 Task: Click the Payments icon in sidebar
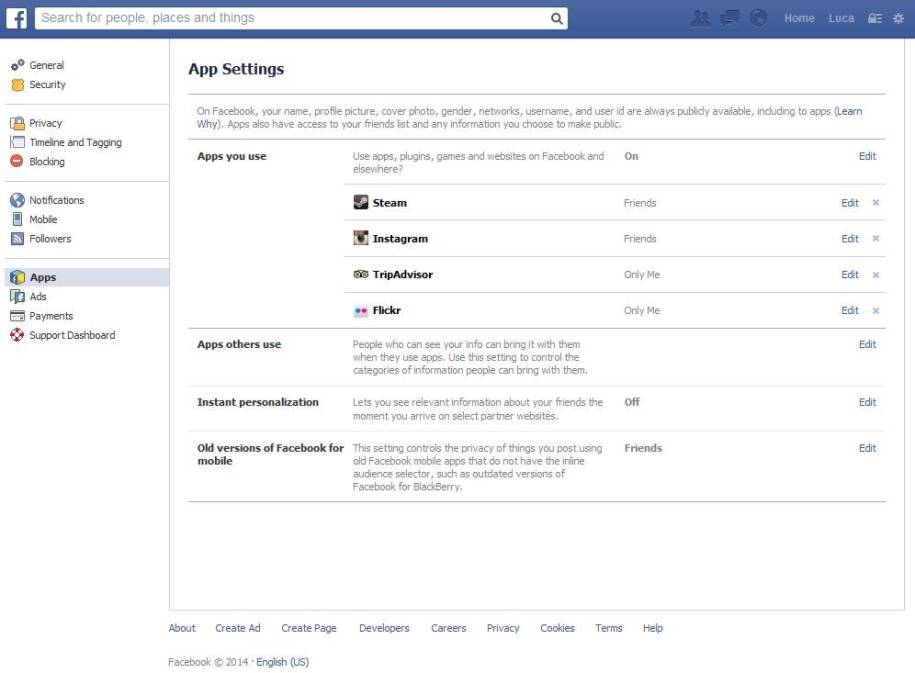pos(17,315)
